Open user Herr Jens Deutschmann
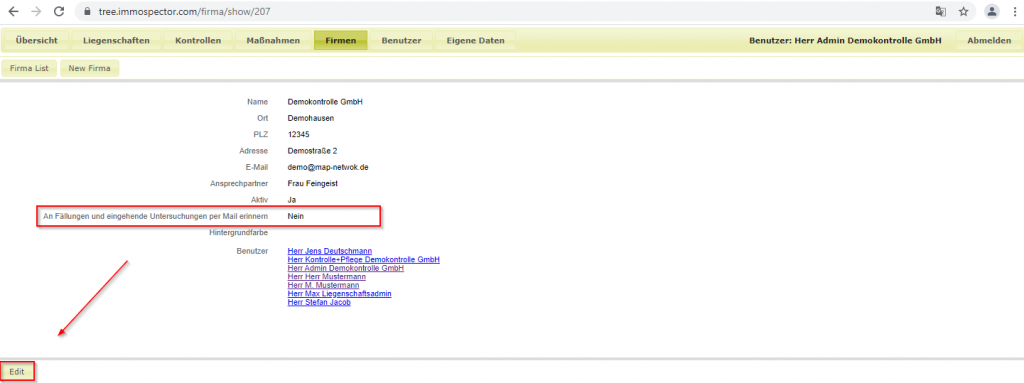 pyautogui.click(x=330, y=251)
